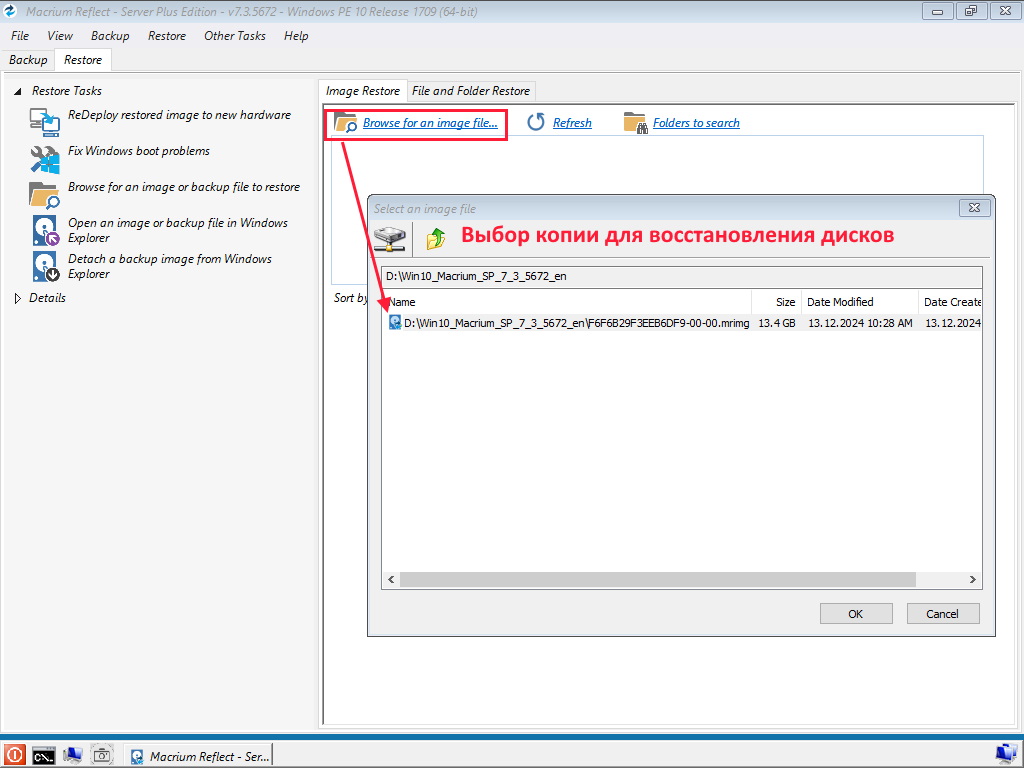The width and height of the screenshot is (1024, 768).
Task: Click the red power shutdown icon in taskbar
Action: (14, 756)
